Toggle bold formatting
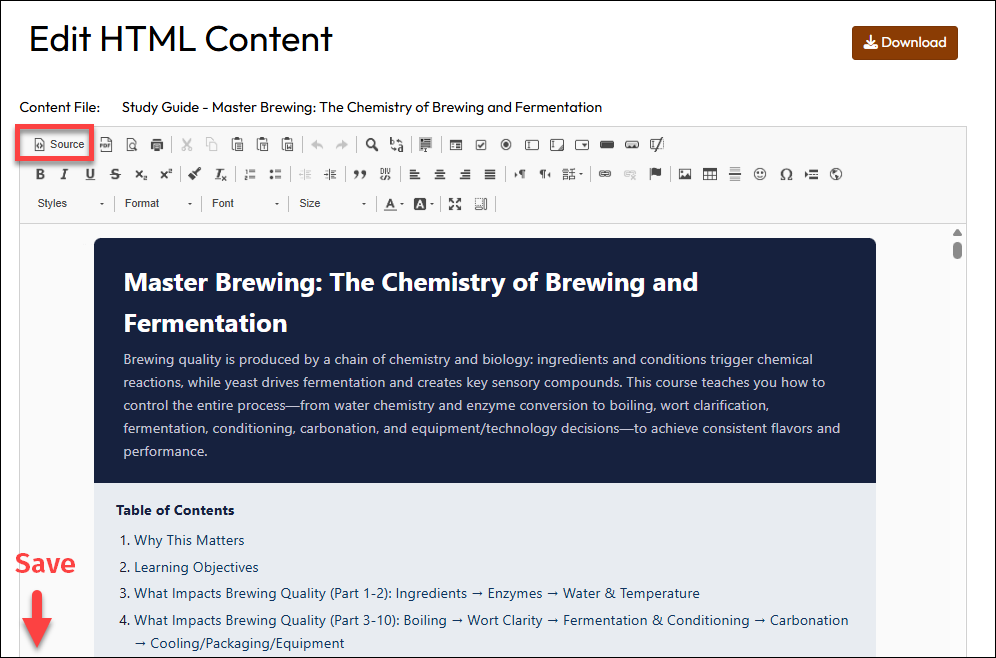The width and height of the screenshot is (996, 658). pyautogui.click(x=41, y=174)
